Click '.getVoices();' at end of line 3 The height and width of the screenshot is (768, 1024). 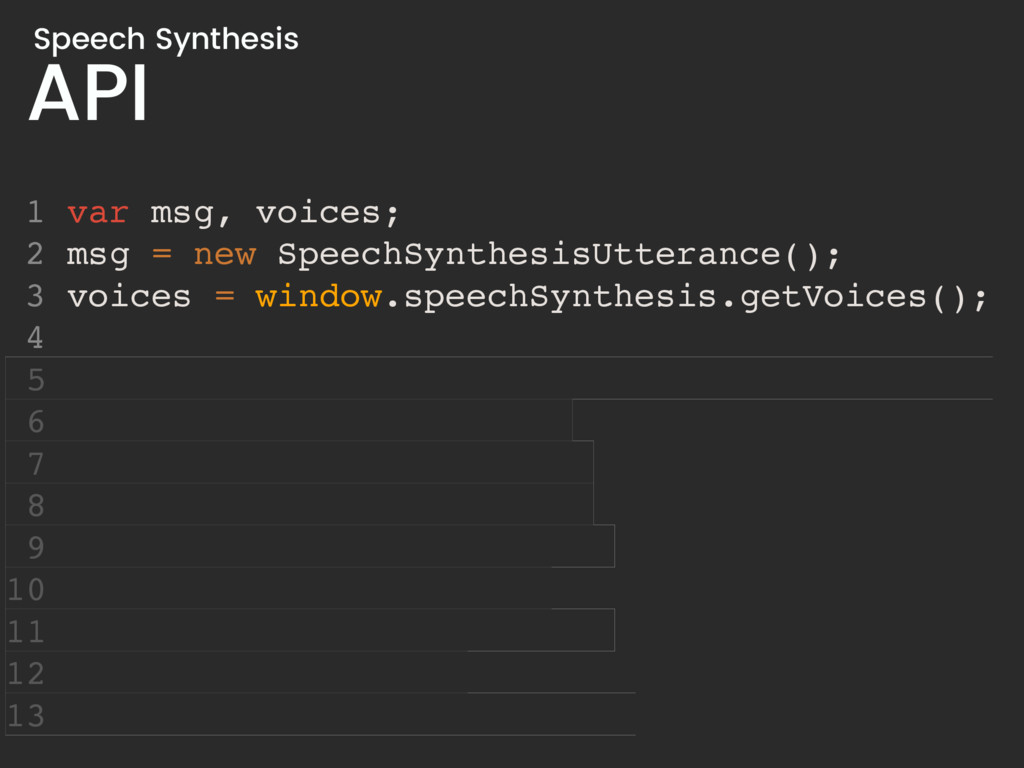(x=856, y=297)
